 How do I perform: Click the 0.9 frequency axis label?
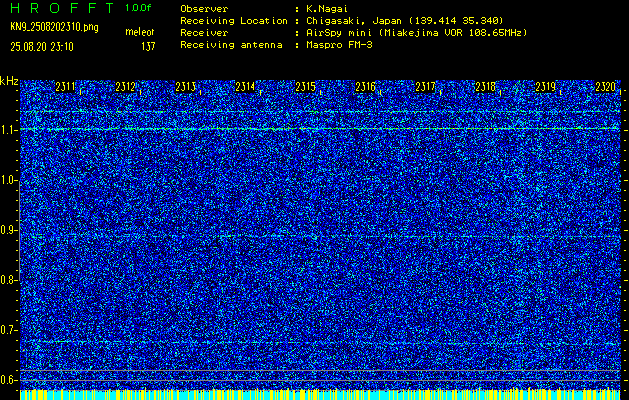pyautogui.click(x=8, y=230)
